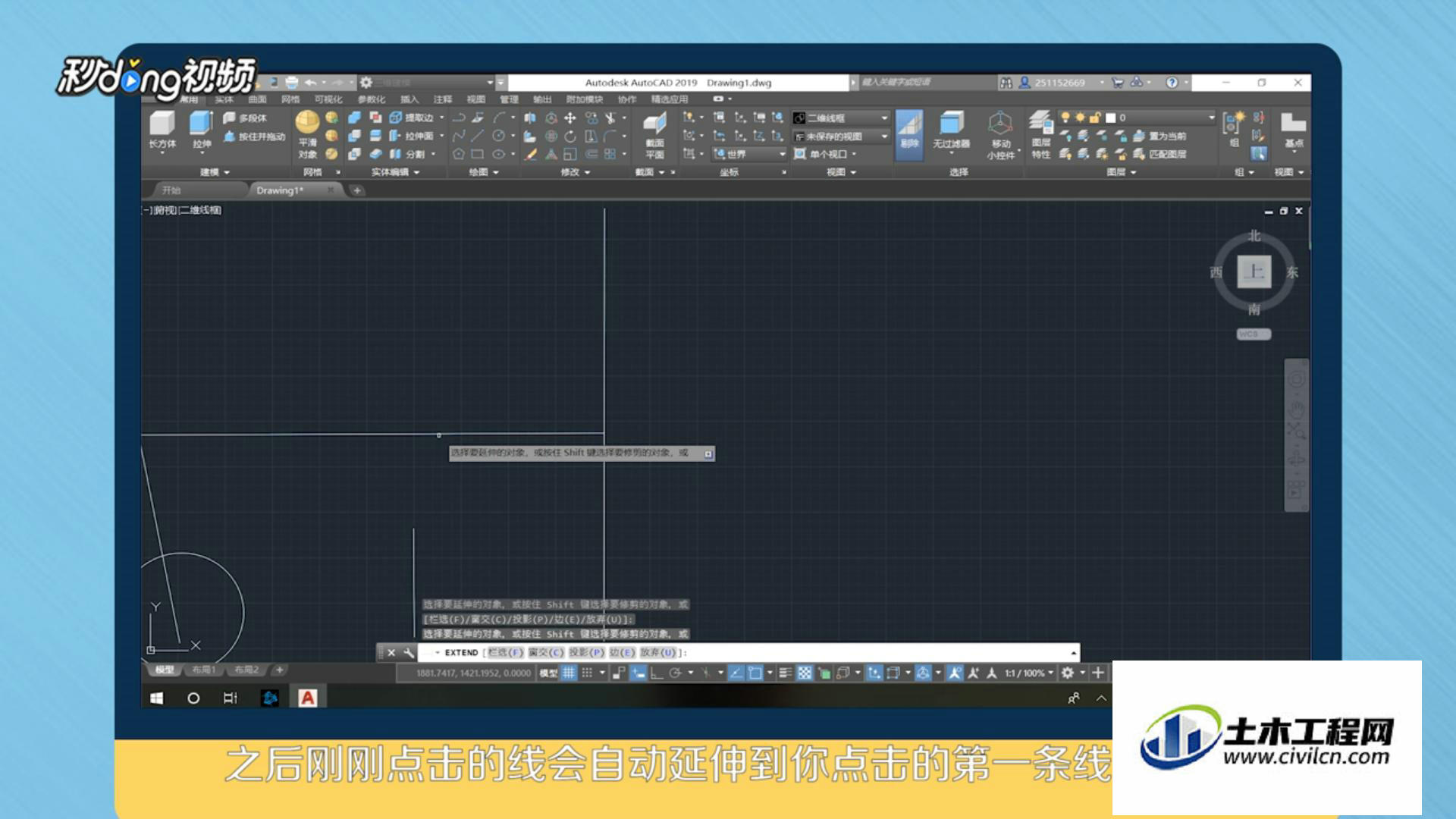The height and width of the screenshot is (819, 1456).
Task: Toggle polar tracking in status bar
Action: click(675, 673)
